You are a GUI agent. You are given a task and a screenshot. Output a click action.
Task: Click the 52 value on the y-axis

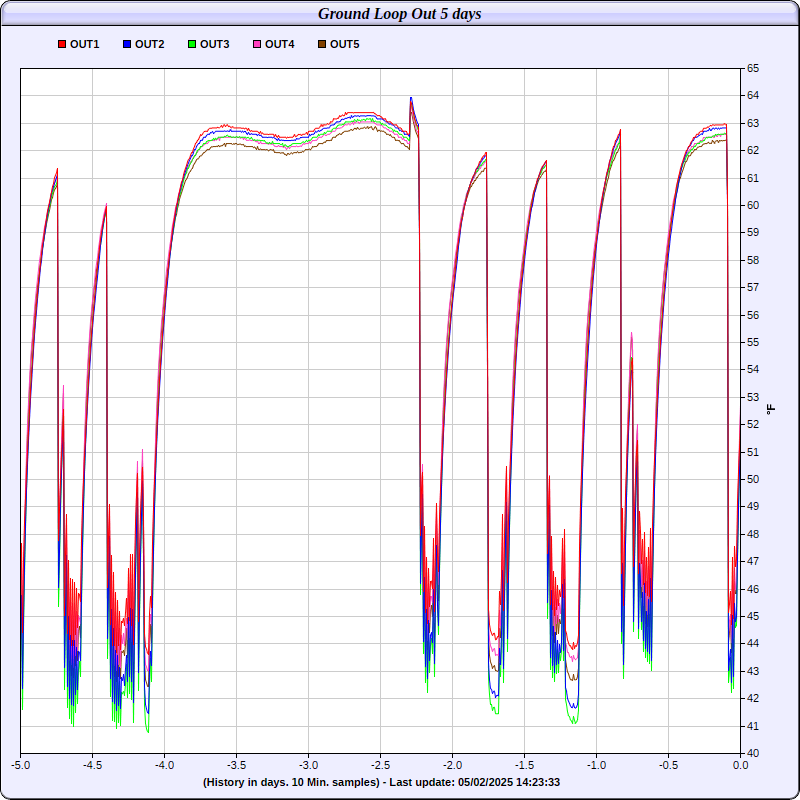[x=753, y=424]
